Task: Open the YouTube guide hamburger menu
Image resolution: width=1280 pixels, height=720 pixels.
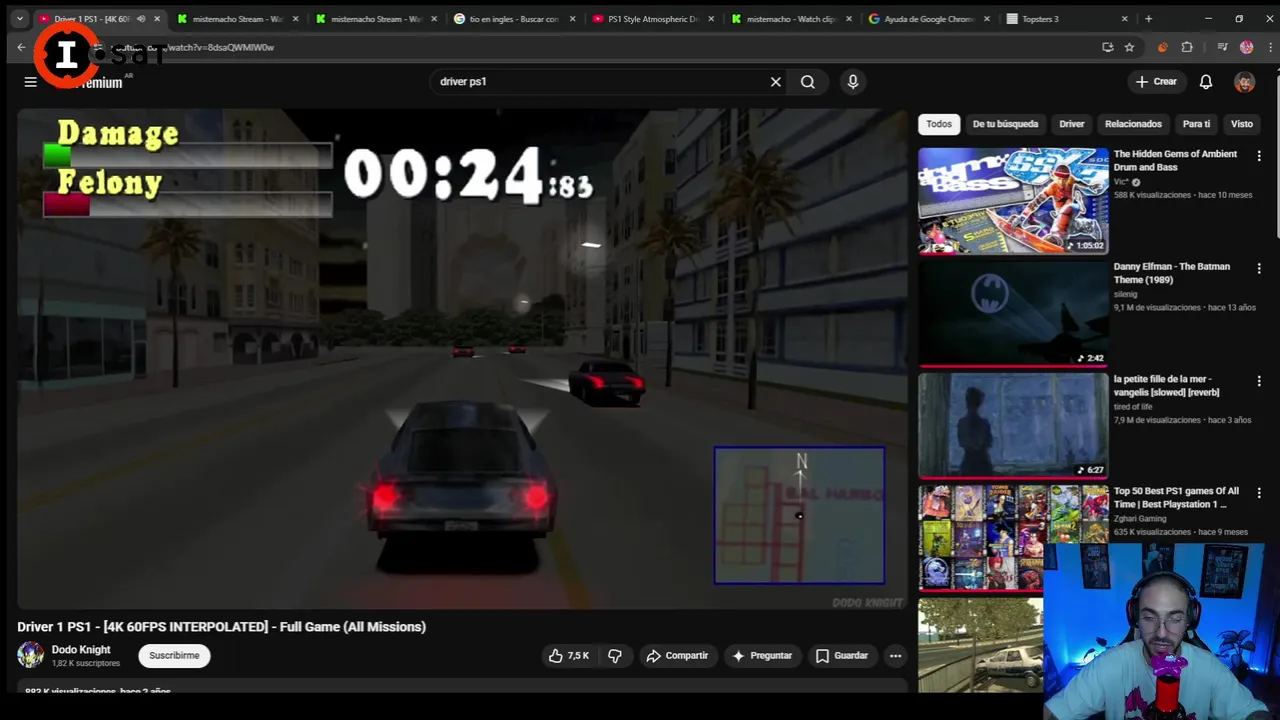Action: pos(30,82)
